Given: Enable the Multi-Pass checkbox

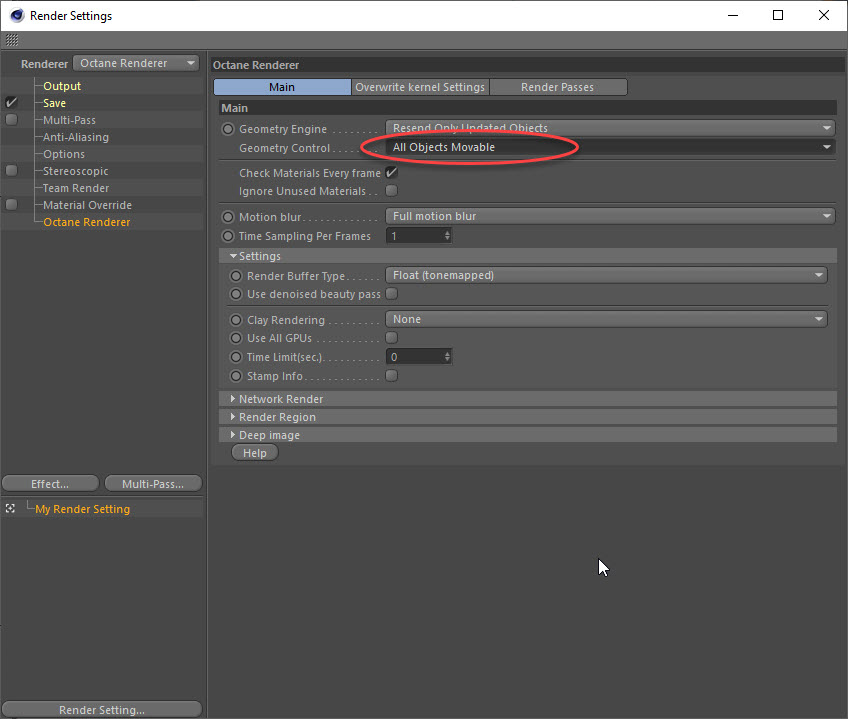Looking at the screenshot, I should click(x=11, y=120).
